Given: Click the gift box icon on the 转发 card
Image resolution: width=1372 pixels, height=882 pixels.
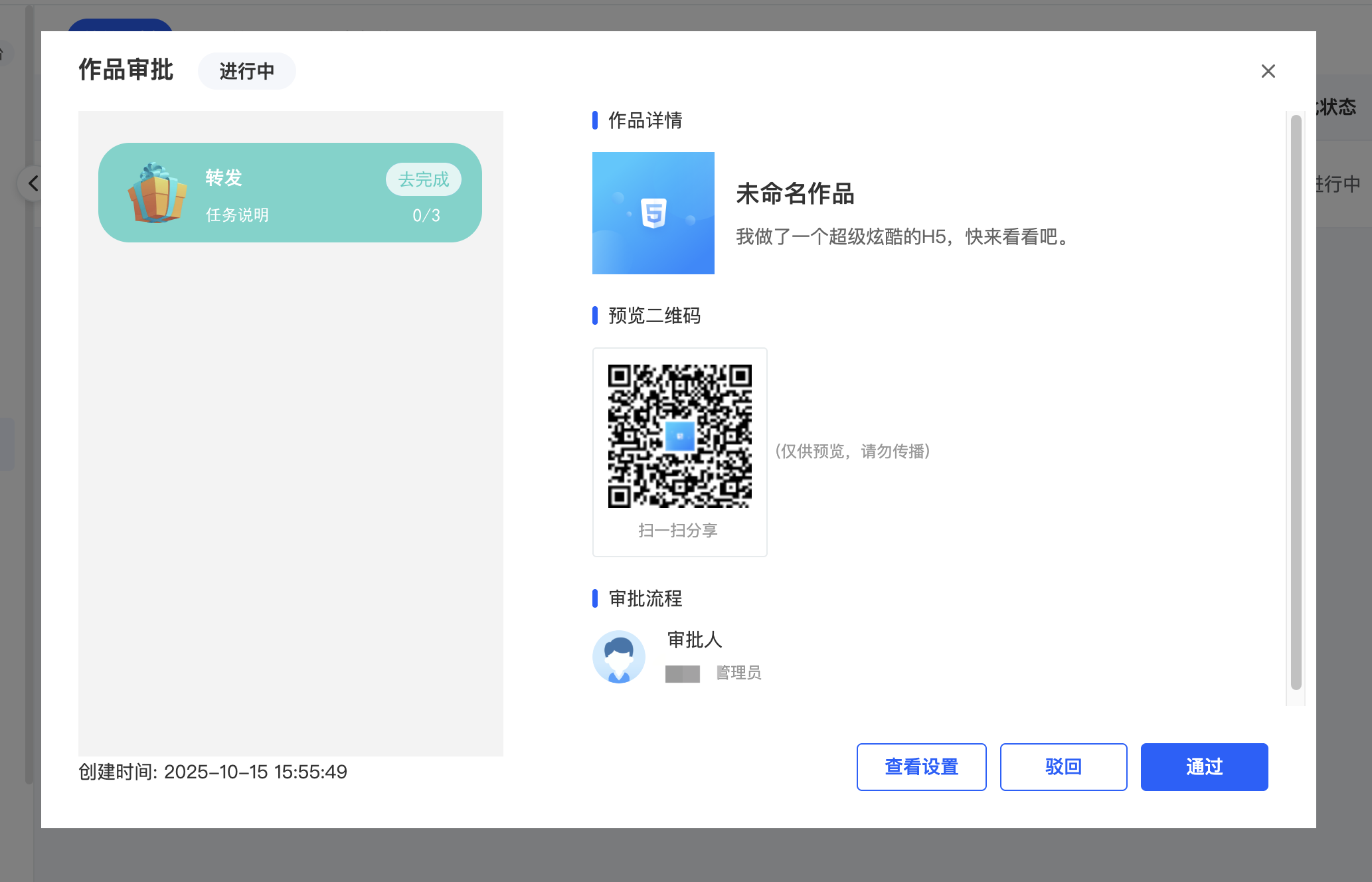Looking at the screenshot, I should (x=157, y=193).
